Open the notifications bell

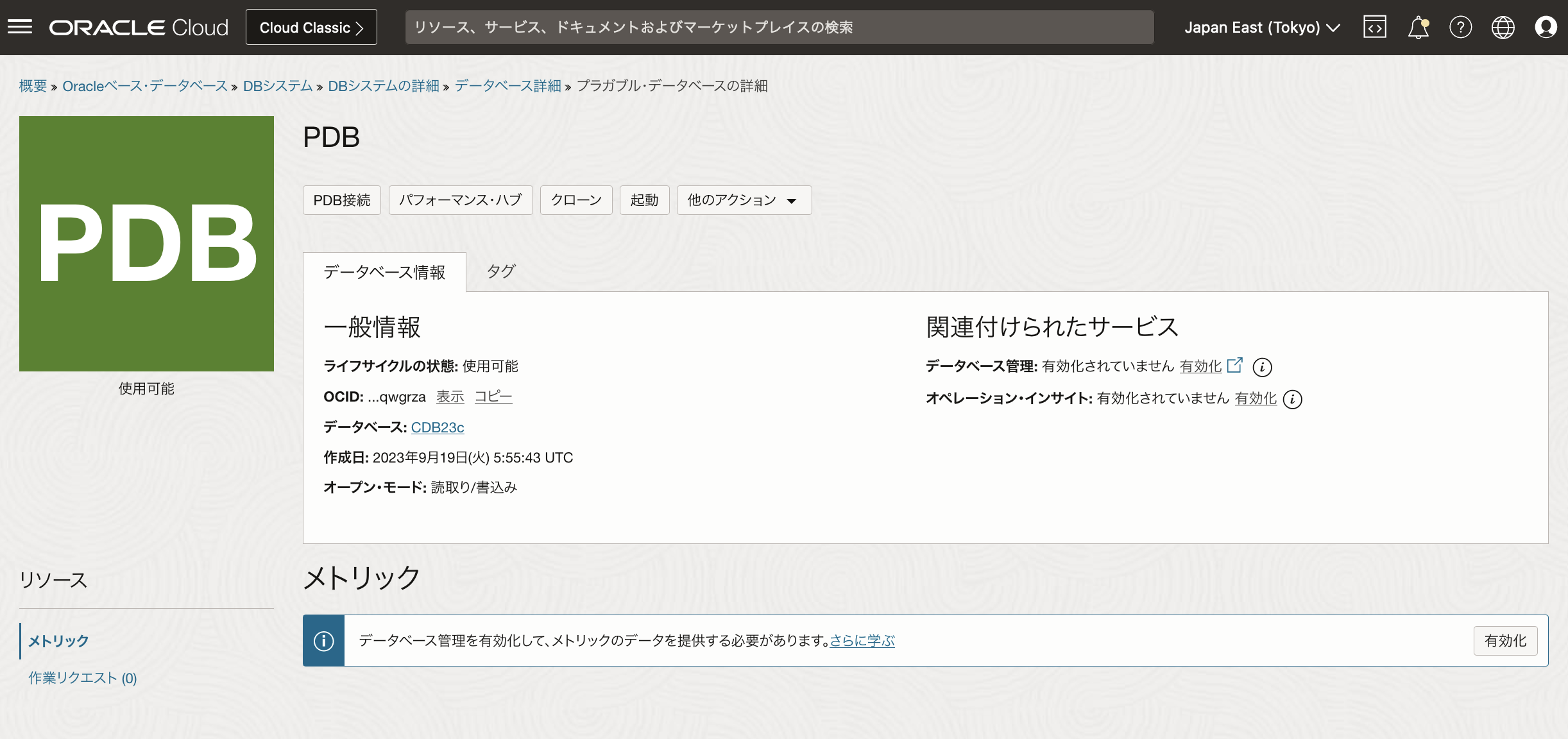tap(1418, 26)
